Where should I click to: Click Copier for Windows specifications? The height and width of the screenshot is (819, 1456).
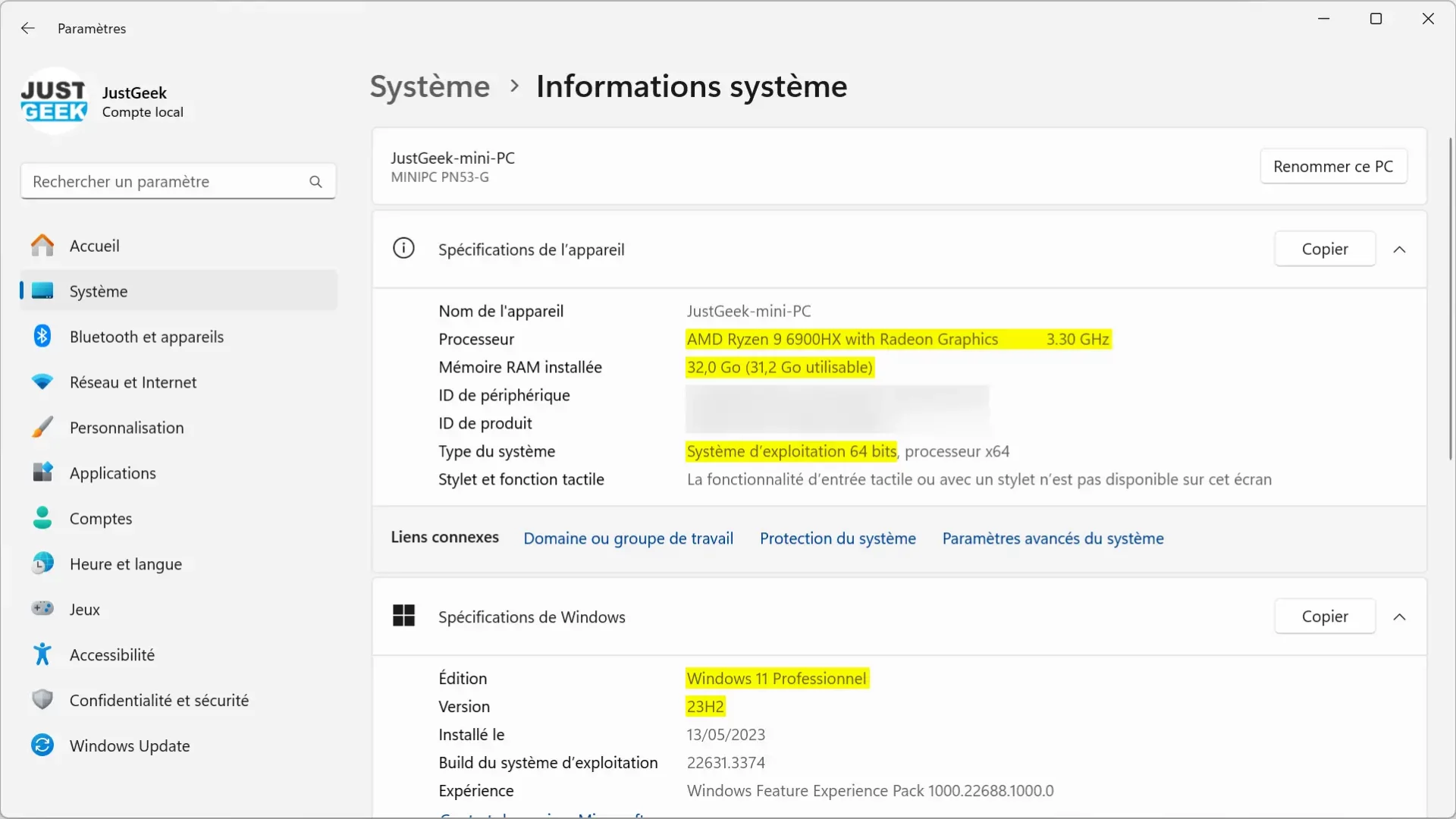(x=1325, y=616)
